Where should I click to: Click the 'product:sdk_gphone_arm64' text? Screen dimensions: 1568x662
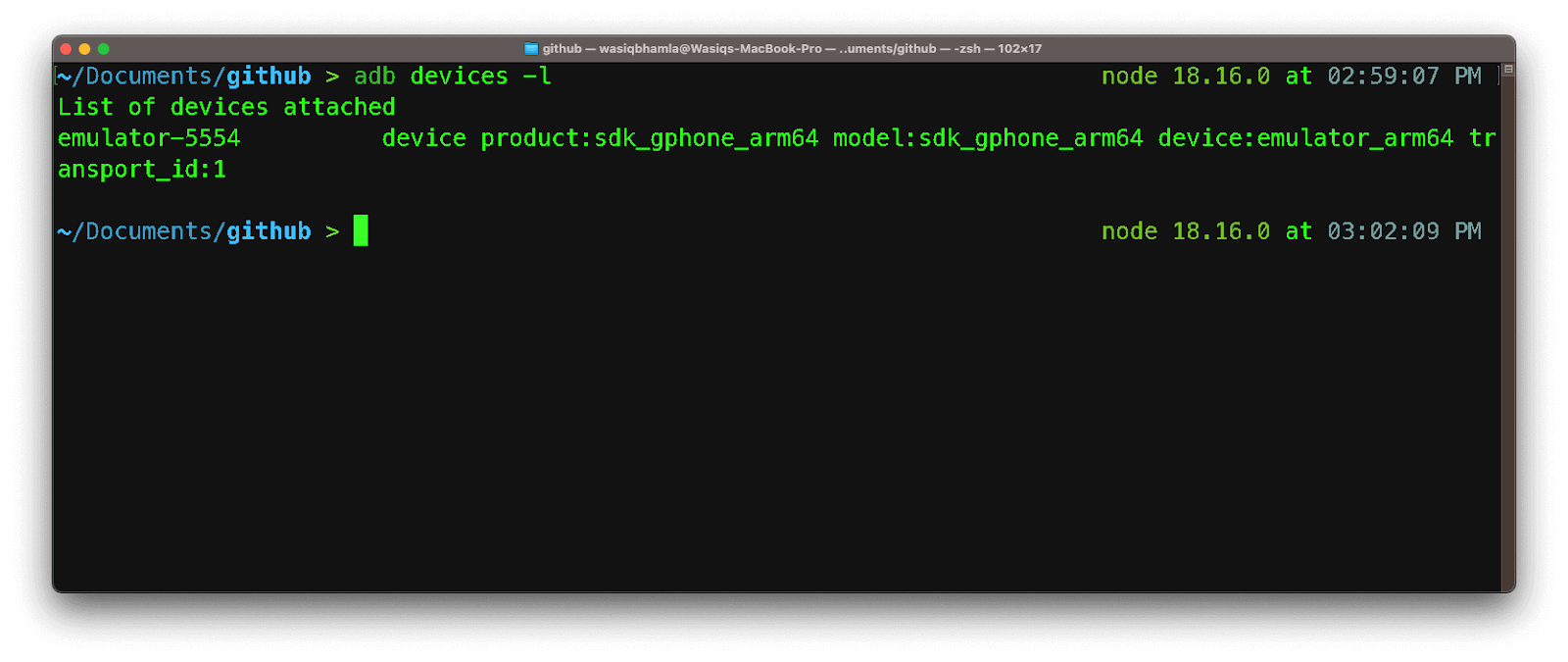[x=649, y=138]
